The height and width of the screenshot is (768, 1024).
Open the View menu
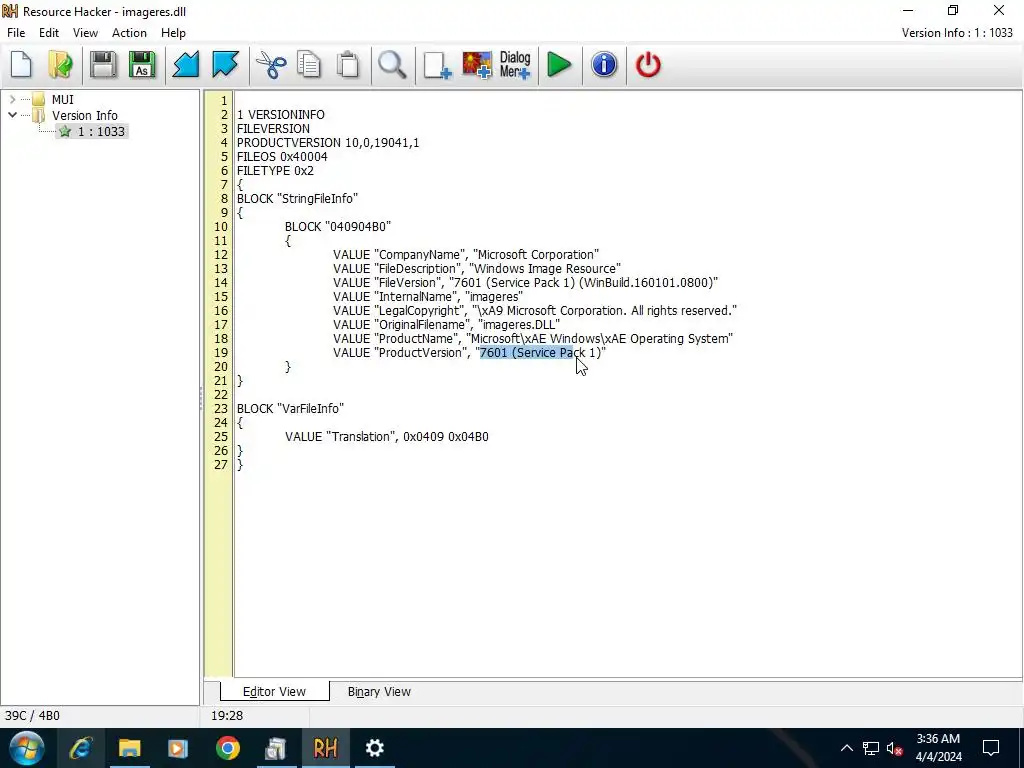[x=85, y=33]
